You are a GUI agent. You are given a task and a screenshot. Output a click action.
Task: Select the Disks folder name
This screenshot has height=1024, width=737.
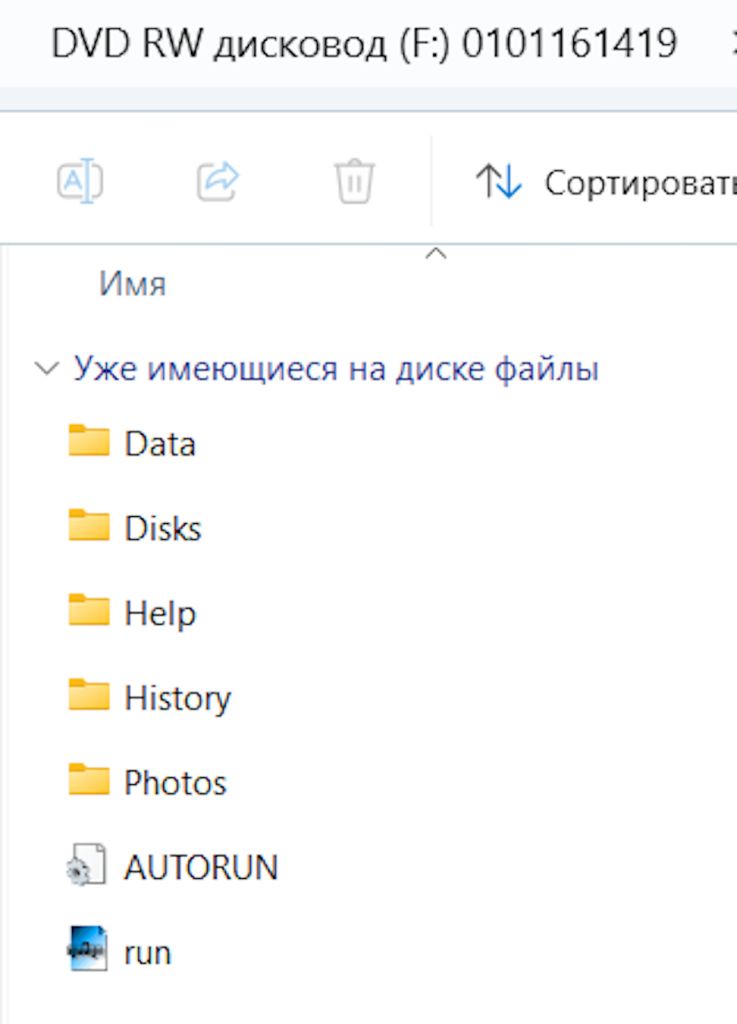[163, 528]
